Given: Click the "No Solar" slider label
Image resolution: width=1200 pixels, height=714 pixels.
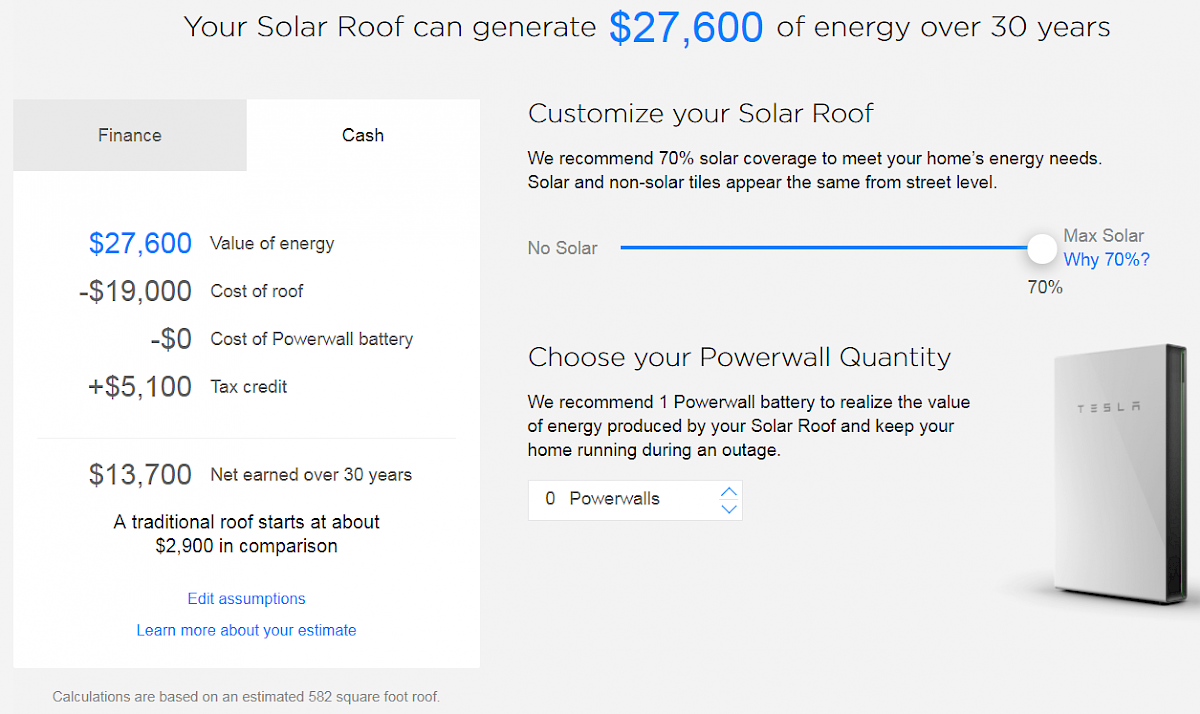Looking at the screenshot, I should point(562,248).
